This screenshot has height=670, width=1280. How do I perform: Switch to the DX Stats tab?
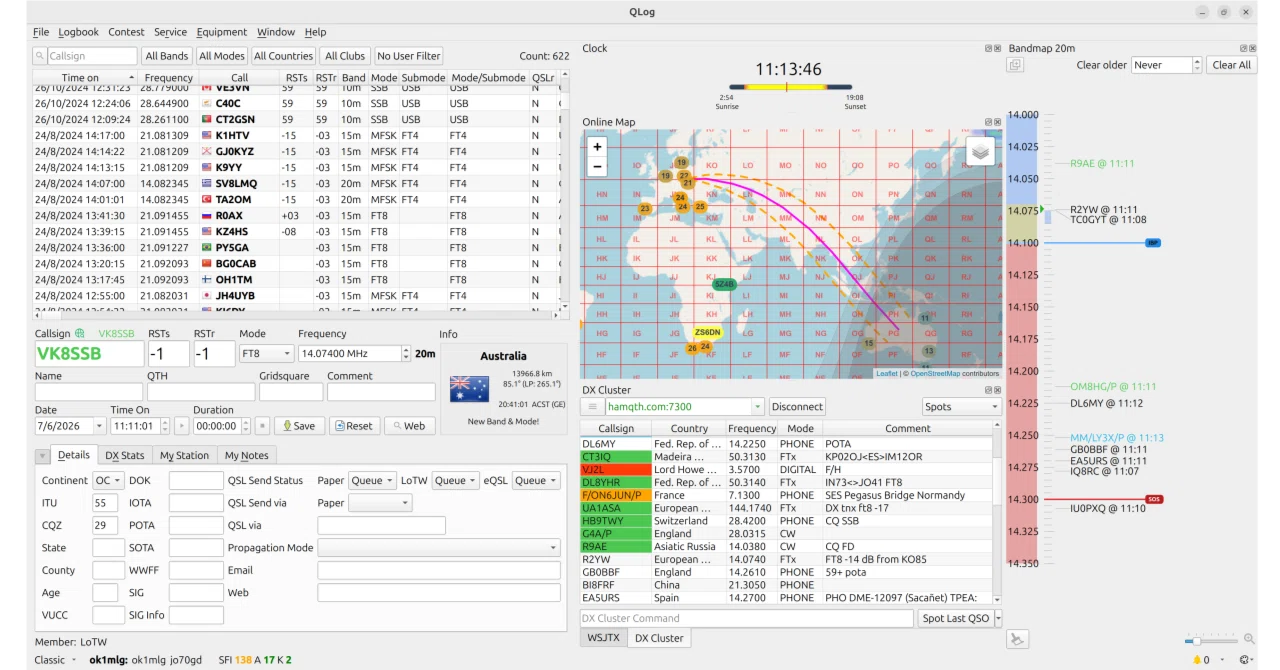125,456
